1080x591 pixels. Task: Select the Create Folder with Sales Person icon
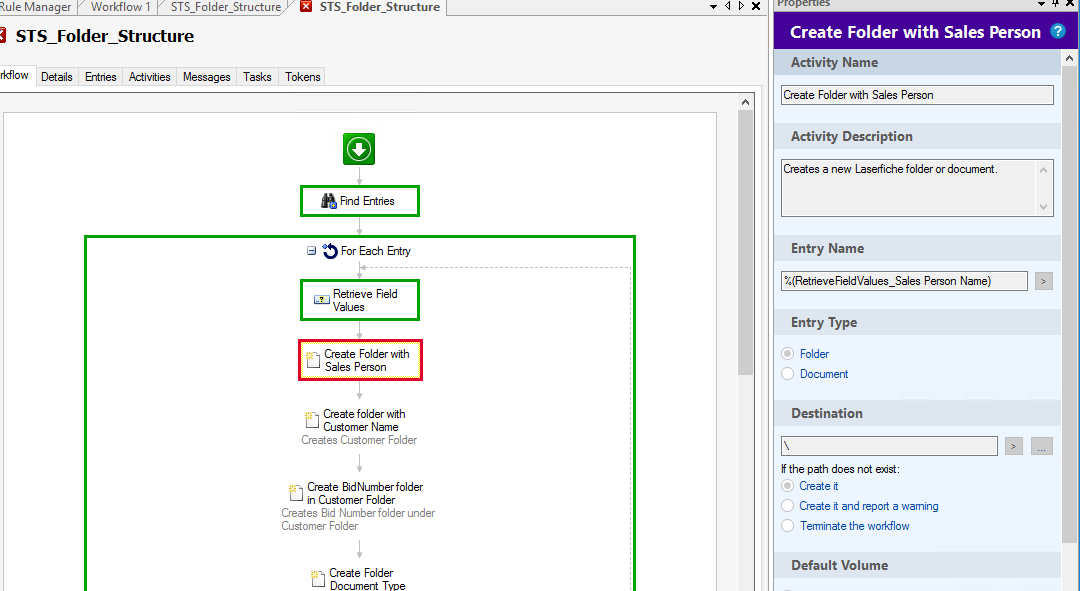tap(313, 360)
